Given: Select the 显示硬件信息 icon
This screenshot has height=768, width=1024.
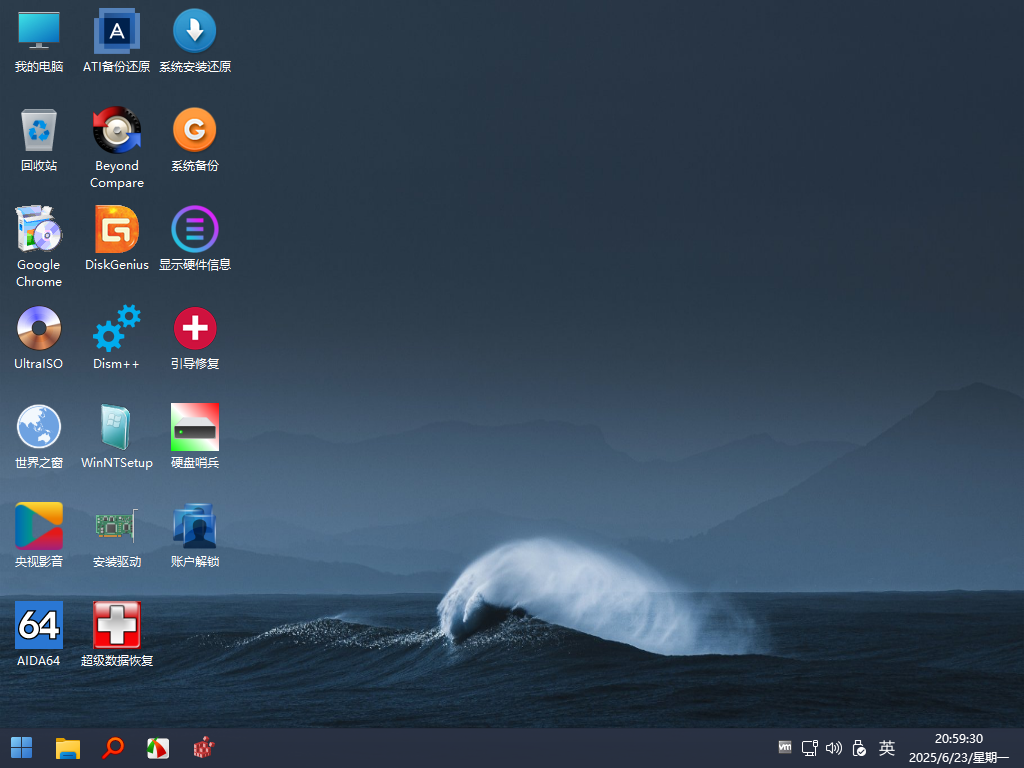Looking at the screenshot, I should pyautogui.click(x=195, y=230).
